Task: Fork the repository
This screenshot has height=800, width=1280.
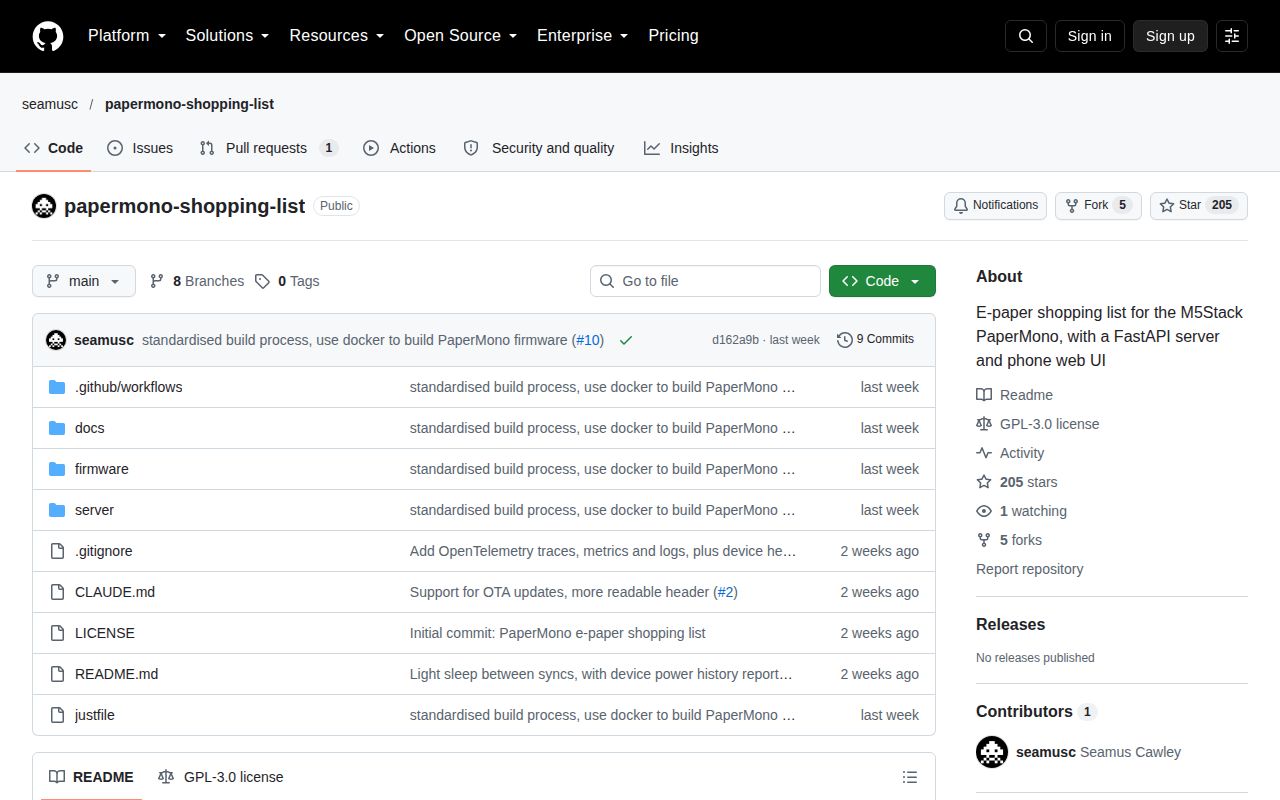Action: click(1098, 205)
